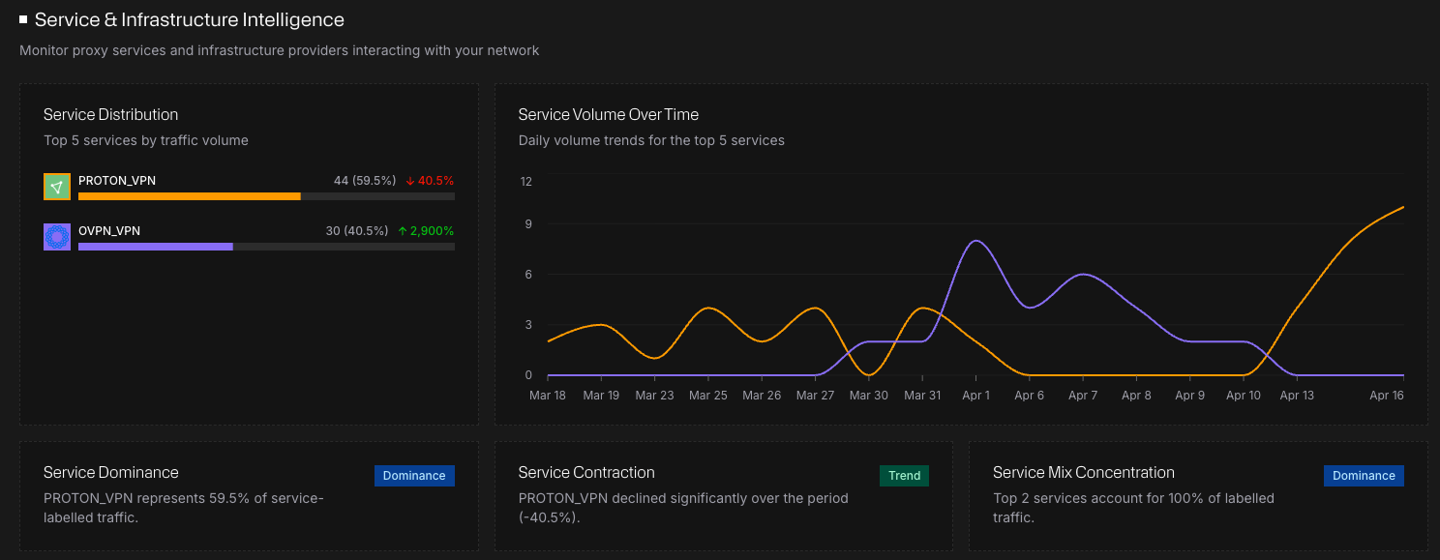1440x560 pixels.
Task: Click the '40.5%' decline percentage
Action: [436, 181]
